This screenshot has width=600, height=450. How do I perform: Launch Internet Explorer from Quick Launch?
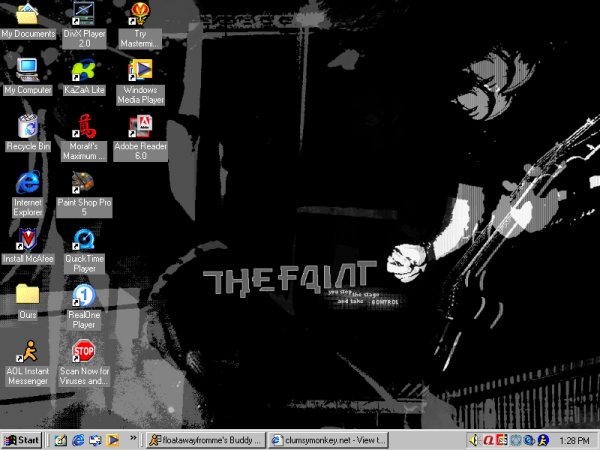coord(78,440)
